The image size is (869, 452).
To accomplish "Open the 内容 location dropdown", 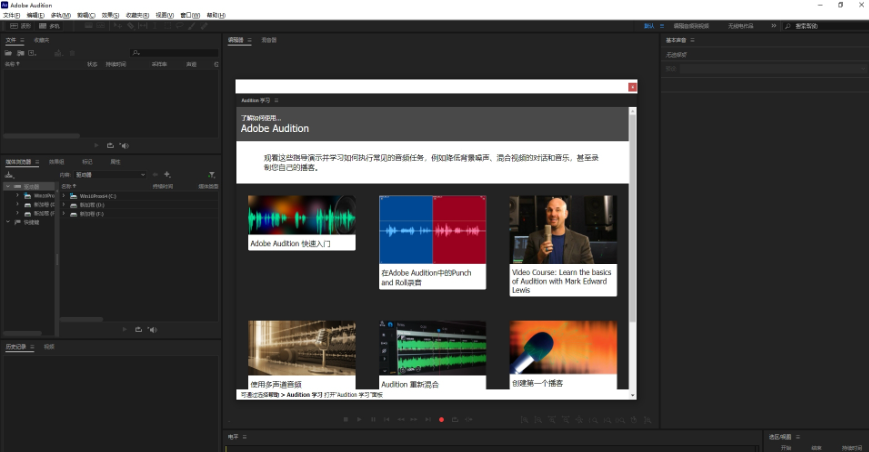I will [x=110, y=175].
